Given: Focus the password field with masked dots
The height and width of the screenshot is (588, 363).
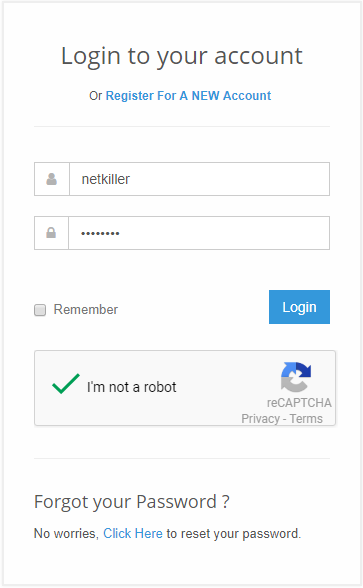Looking at the screenshot, I should [x=199, y=233].
